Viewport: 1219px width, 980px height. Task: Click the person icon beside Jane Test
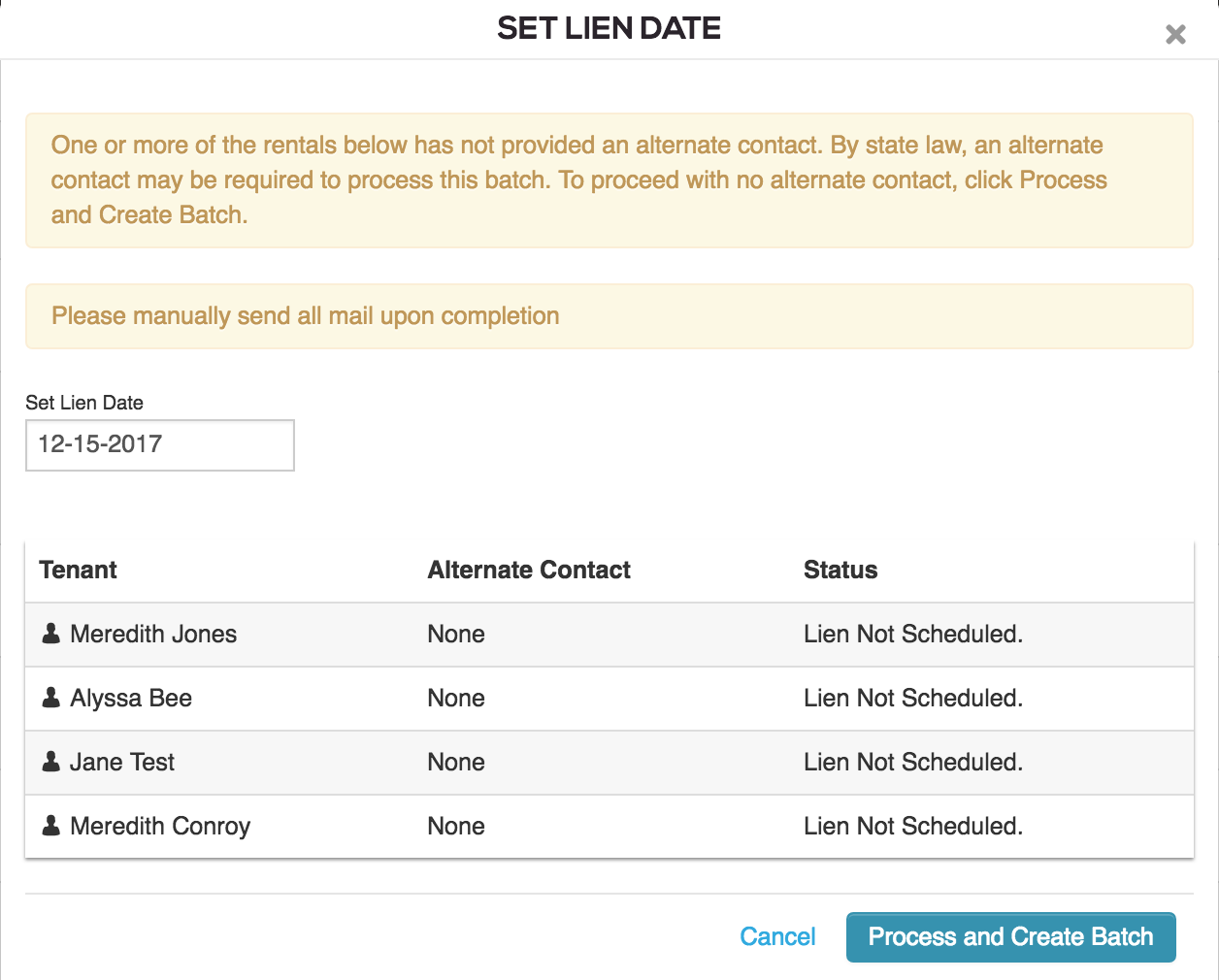51,762
